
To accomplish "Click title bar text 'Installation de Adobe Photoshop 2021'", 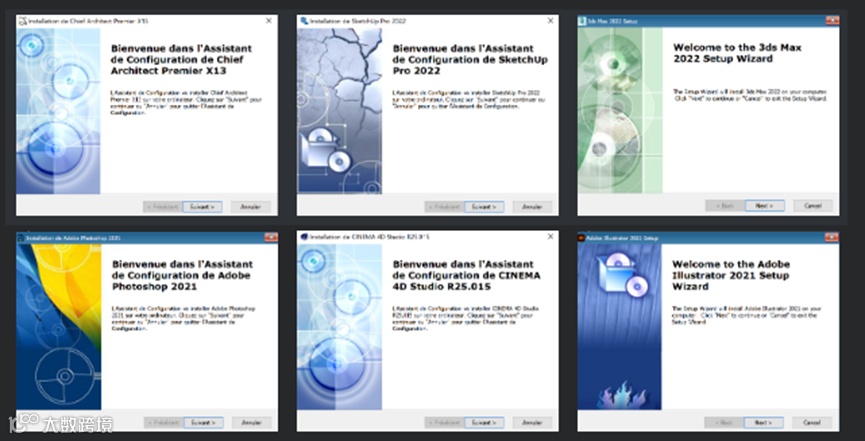I will [73, 238].
